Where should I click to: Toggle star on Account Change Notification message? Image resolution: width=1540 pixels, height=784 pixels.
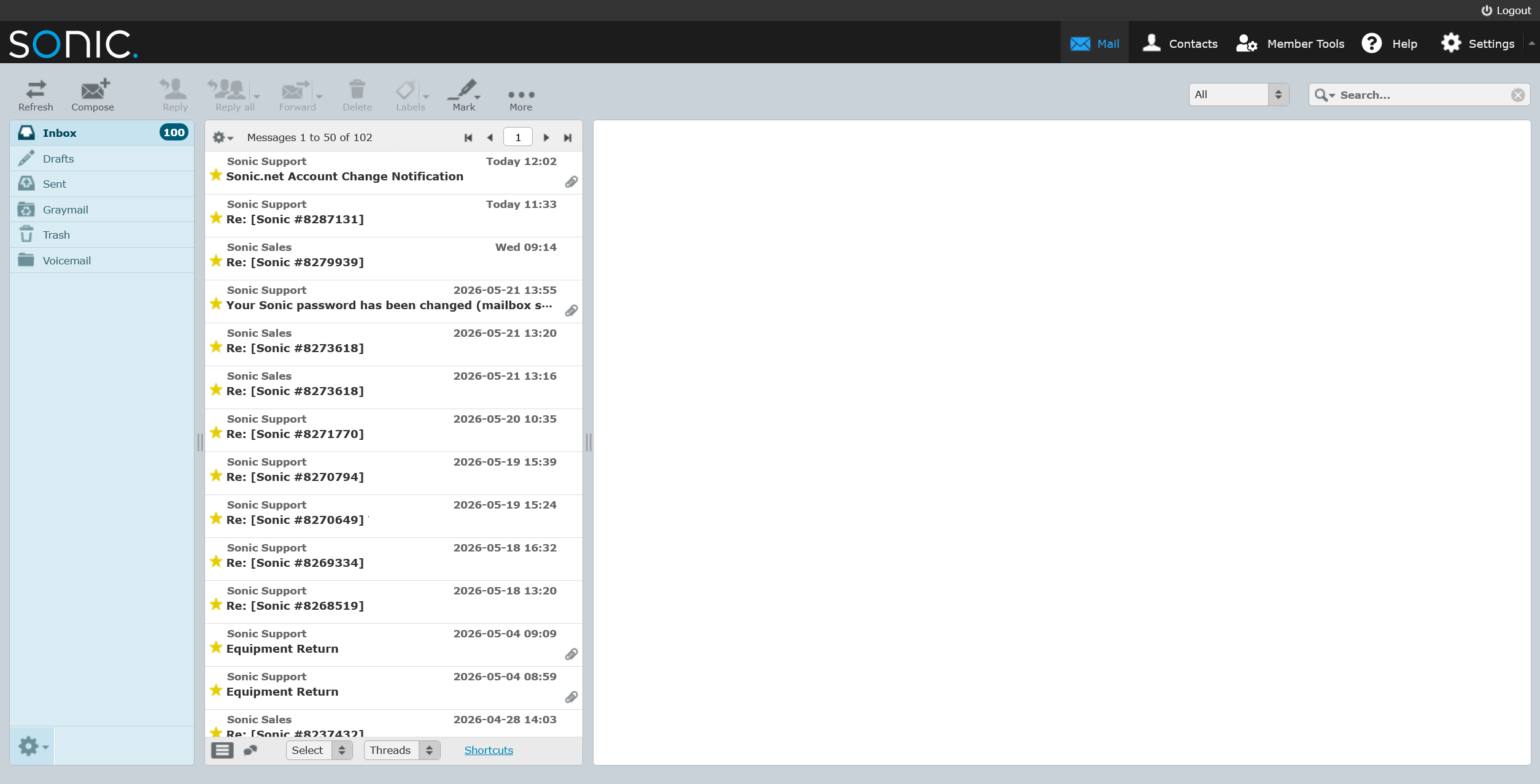pyautogui.click(x=216, y=175)
